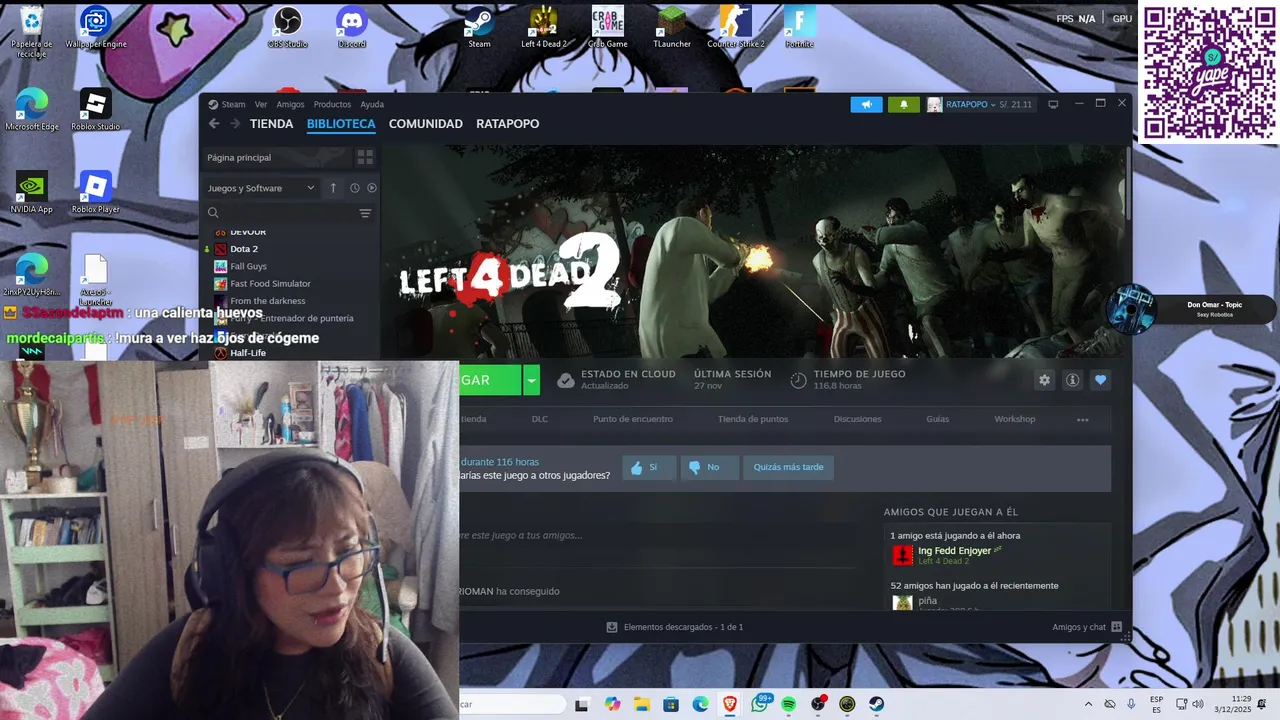The width and height of the screenshot is (1280, 720).
Task: Open the Steam desktop shortcut
Action: [480, 28]
